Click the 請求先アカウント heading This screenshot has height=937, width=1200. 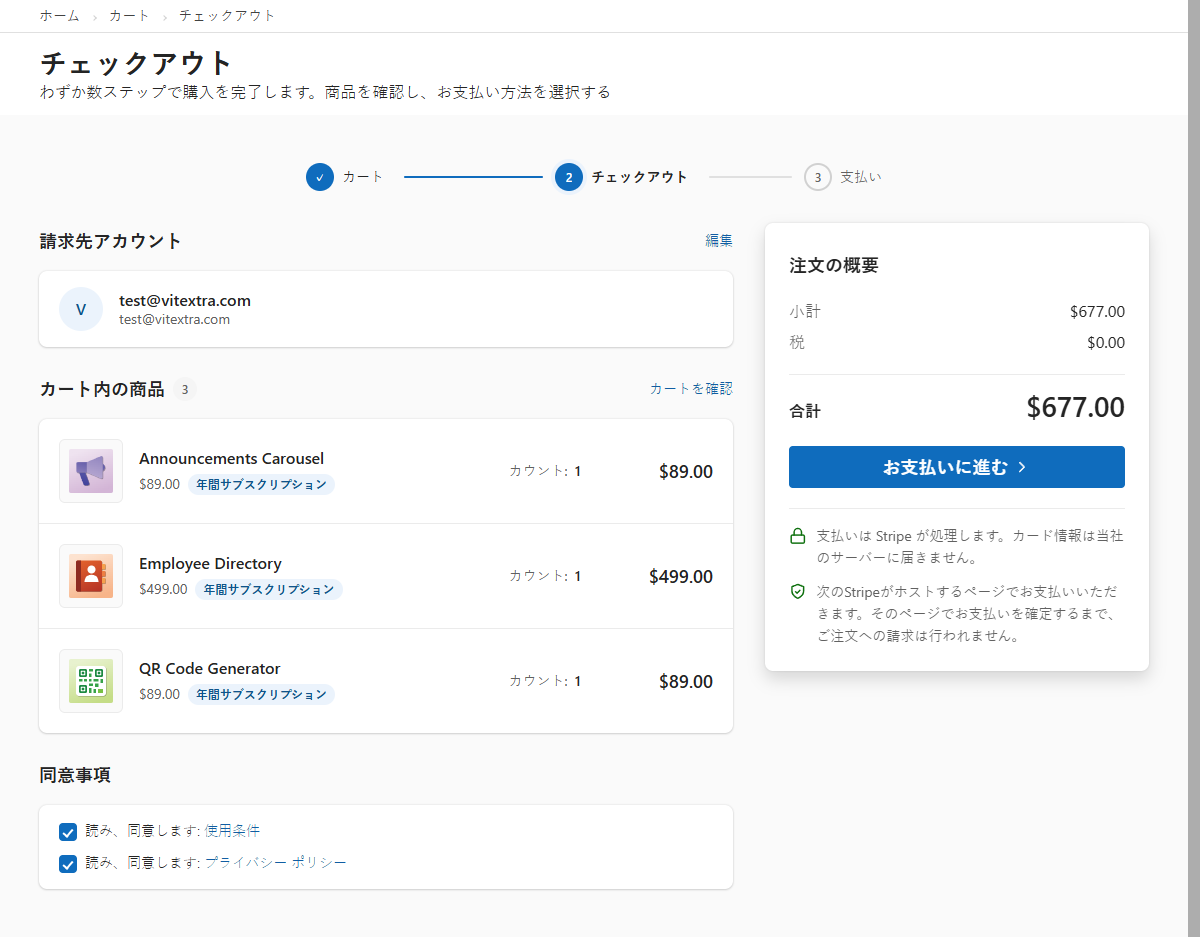coord(111,240)
